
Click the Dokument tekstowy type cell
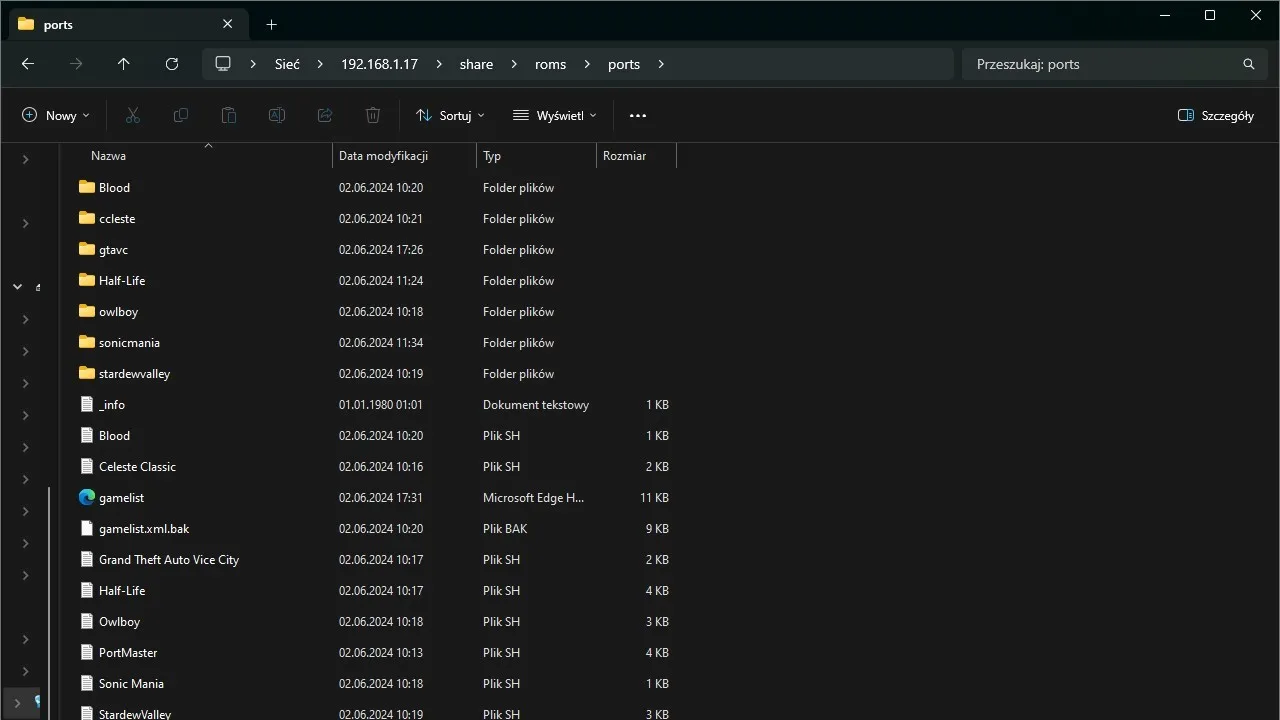(x=536, y=405)
